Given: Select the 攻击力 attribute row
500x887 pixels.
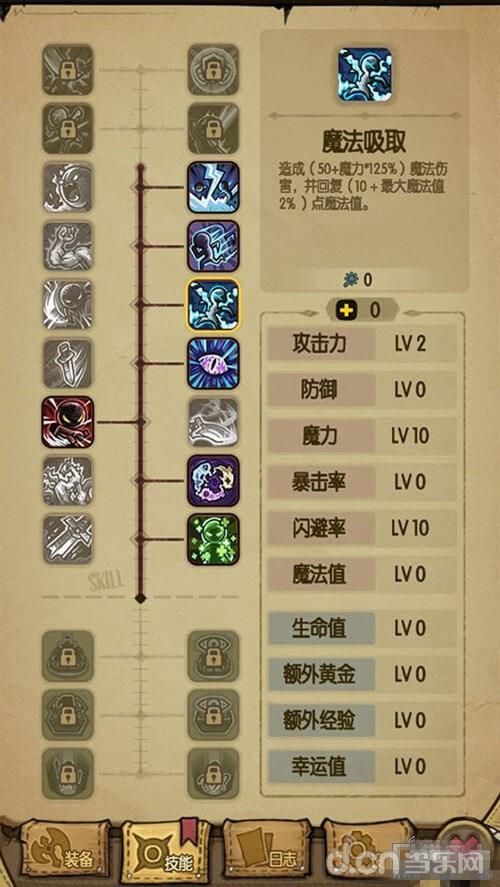Looking at the screenshot, I should tap(362, 345).
